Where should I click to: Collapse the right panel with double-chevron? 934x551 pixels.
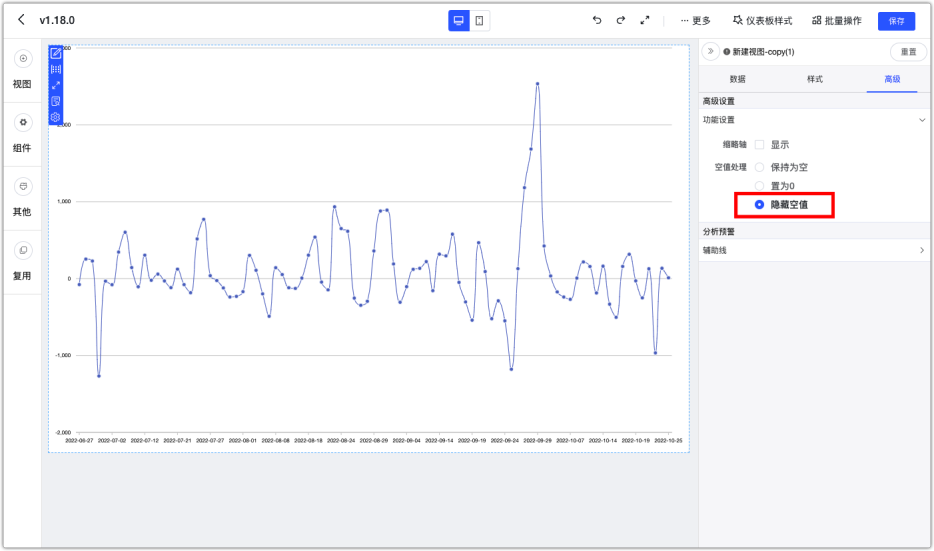point(711,51)
